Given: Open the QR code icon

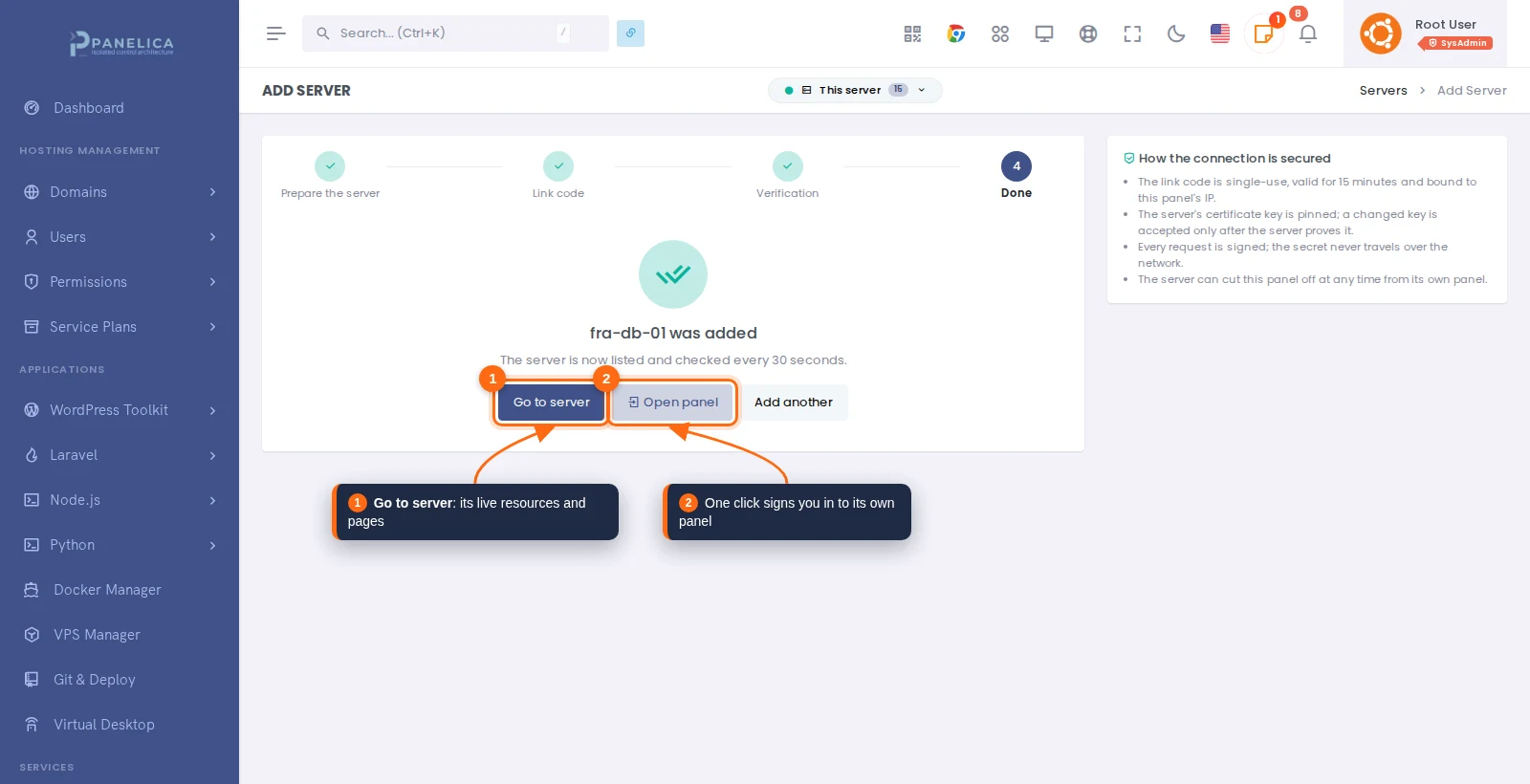Looking at the screenshot, I should pyautogui.click(x=912, y=33).
